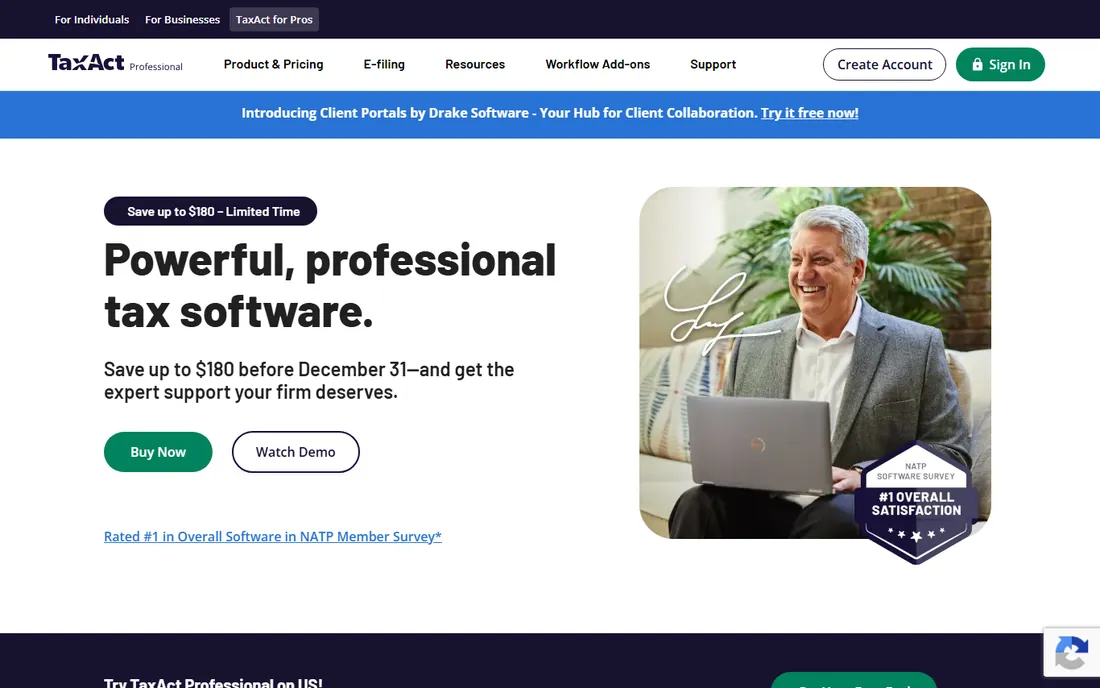This screenshot has width=1100, height=688.
Task: Follow the Try it free now link
Action: [x=810, y=113]
